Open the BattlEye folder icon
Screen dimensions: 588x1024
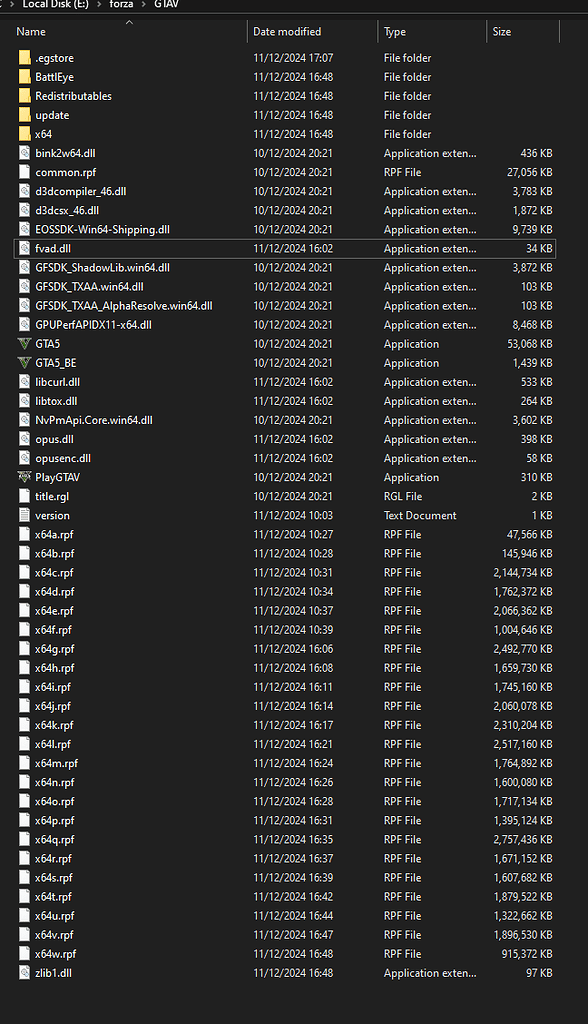[24, 77]
